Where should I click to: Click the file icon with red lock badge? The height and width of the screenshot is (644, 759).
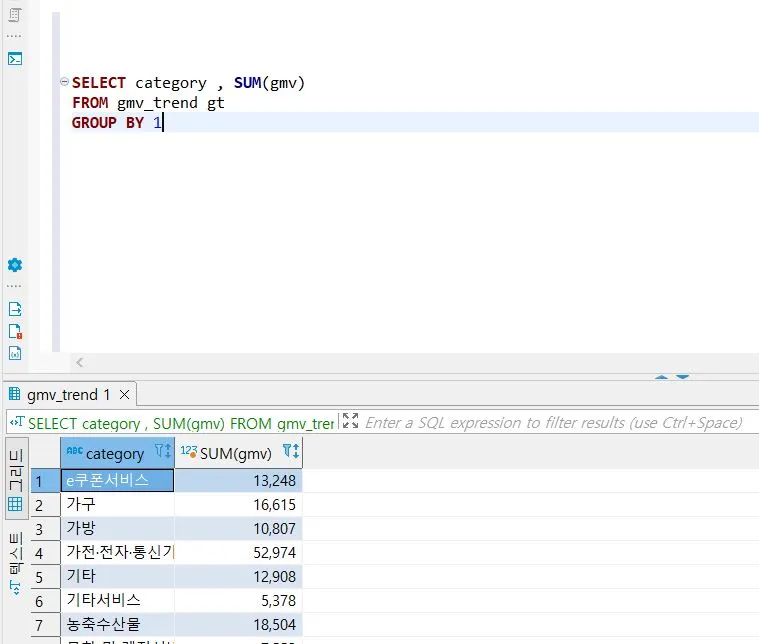pyautogui.click(x=15, y=331)
